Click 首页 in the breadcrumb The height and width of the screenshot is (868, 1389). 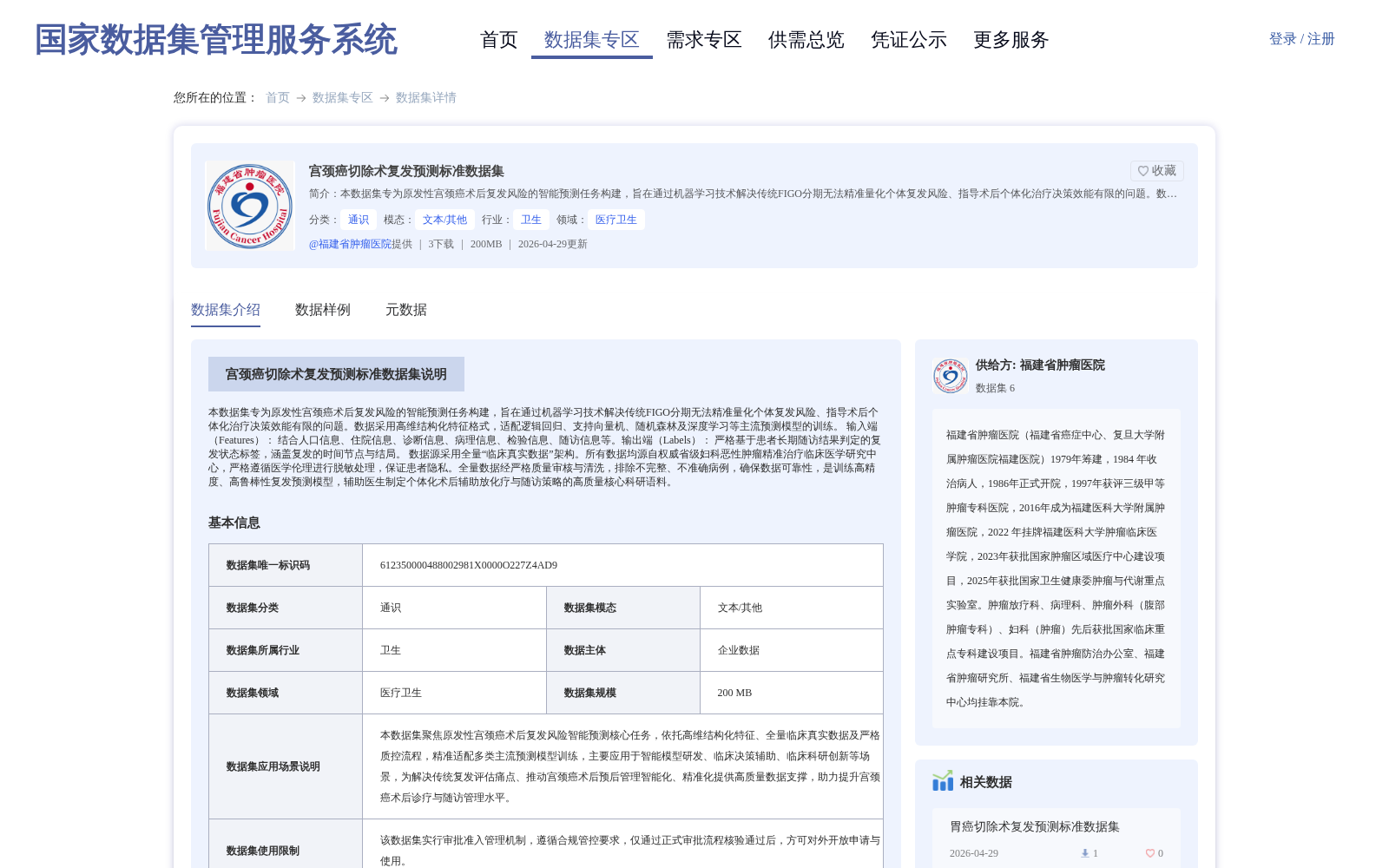click(x=278, y=97)
